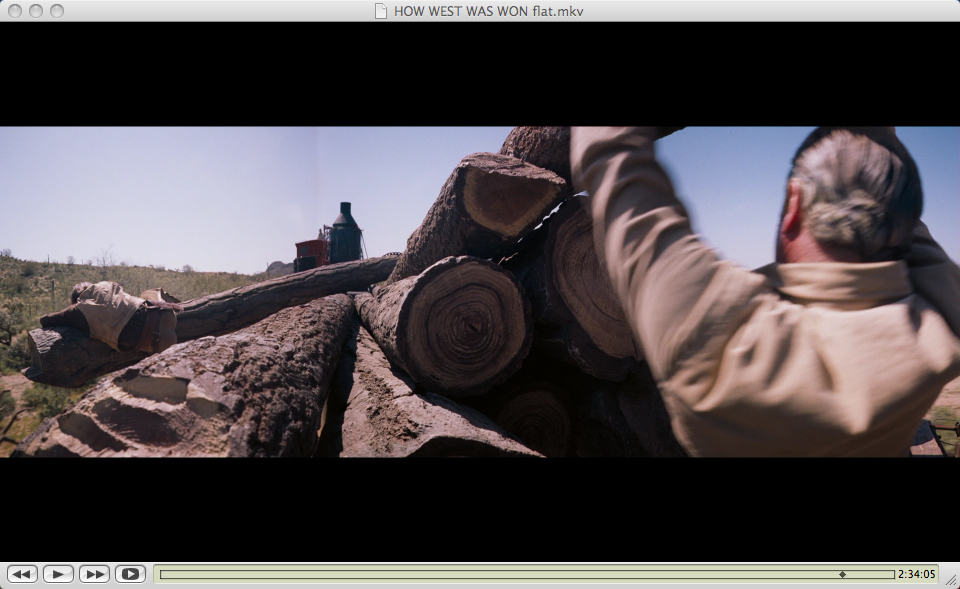Click the diamond playhead marker on timeline
Screen dimensions: 960x589
tap(842, 574)
